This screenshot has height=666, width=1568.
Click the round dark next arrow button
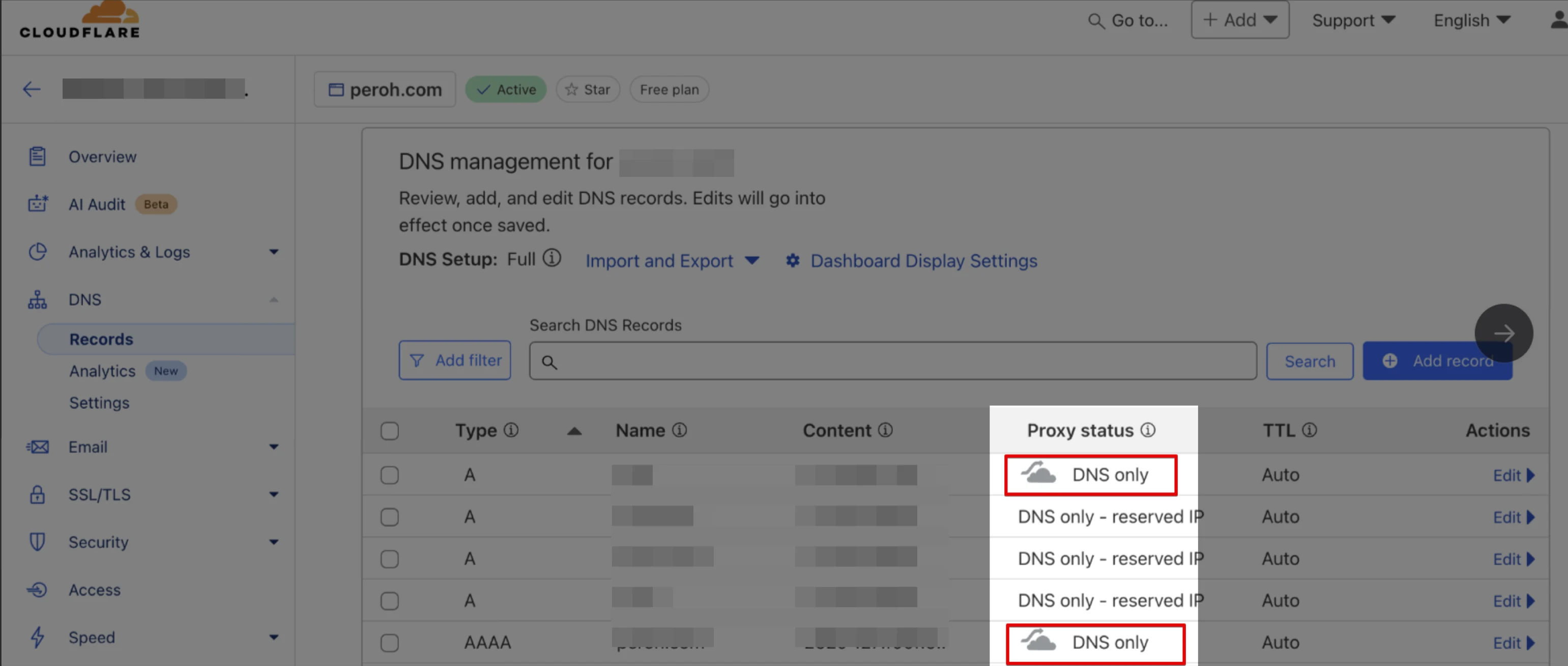tap(1503, 332)
